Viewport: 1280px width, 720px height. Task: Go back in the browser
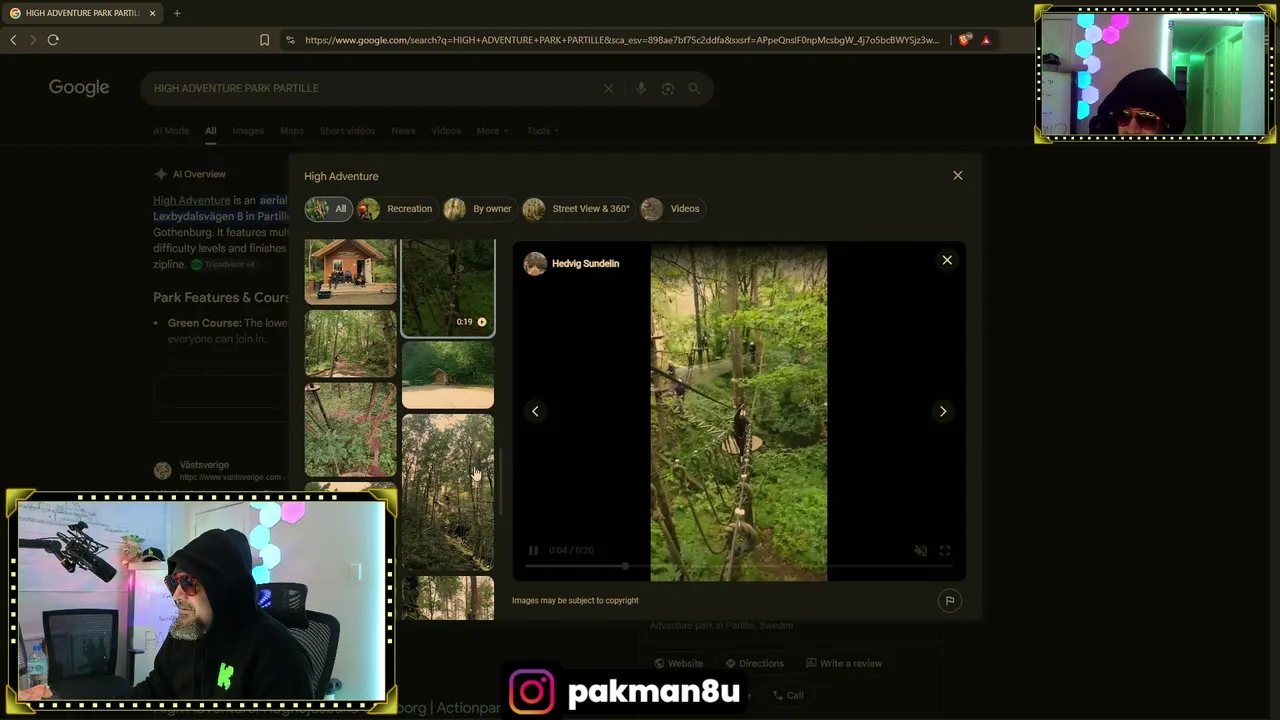[13, 40]
